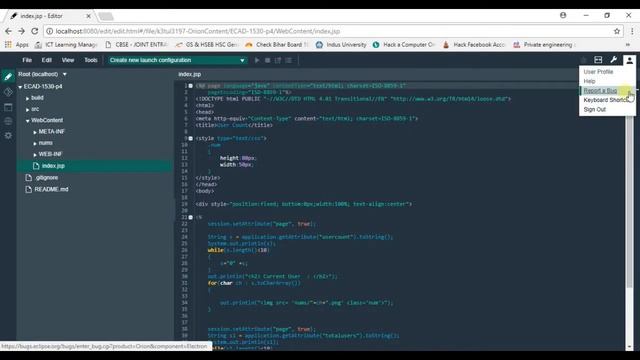Select Report a Bug in the user menu
640x360 pixels.
coord(600,91)
